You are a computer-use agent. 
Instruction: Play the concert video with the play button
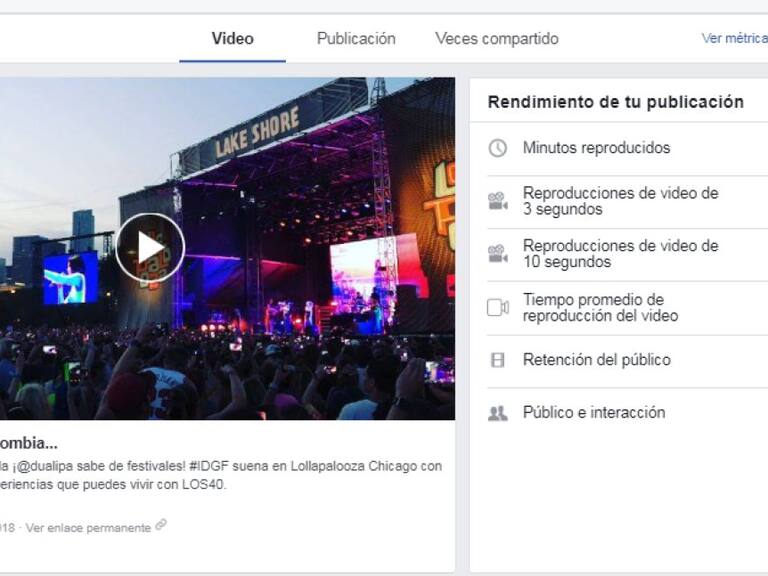point(150,248)
